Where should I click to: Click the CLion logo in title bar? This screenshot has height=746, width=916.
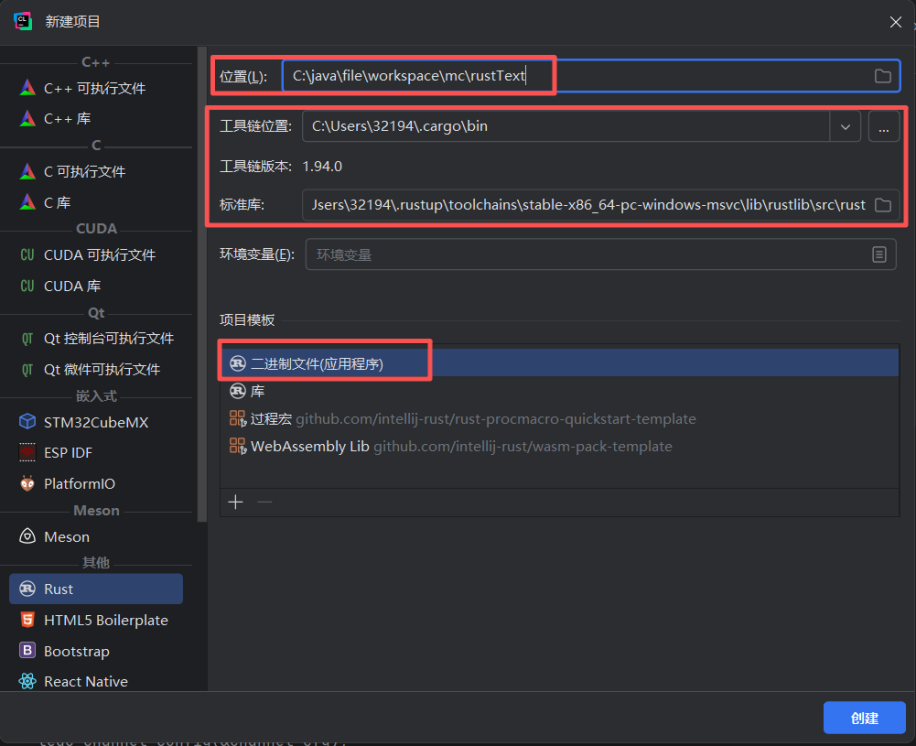(23, 22)
